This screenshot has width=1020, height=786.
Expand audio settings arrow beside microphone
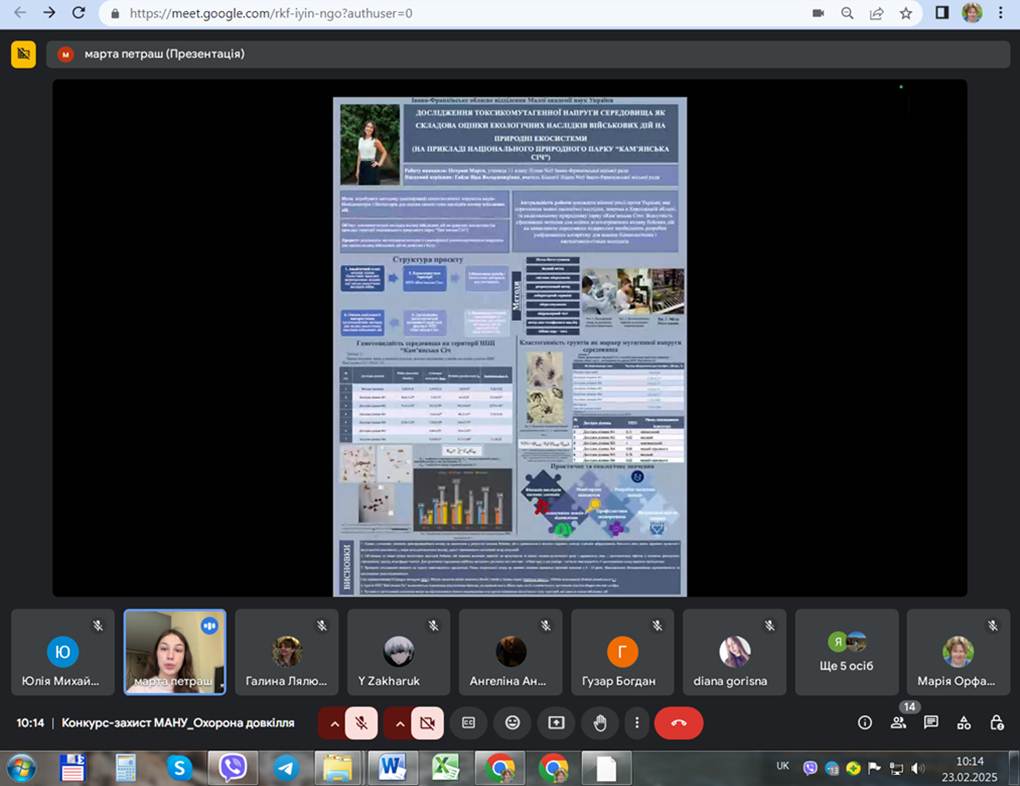(x=333, y=723)
